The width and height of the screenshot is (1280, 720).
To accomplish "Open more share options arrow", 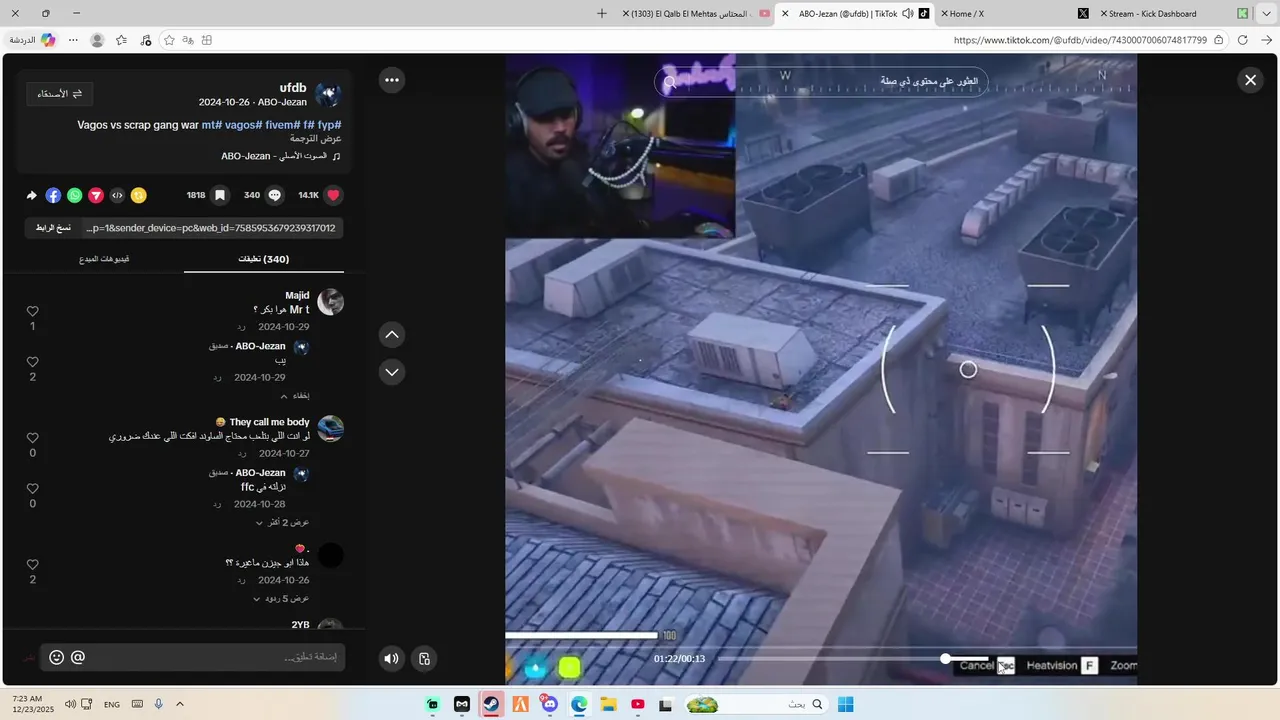I will click(32, 195).
